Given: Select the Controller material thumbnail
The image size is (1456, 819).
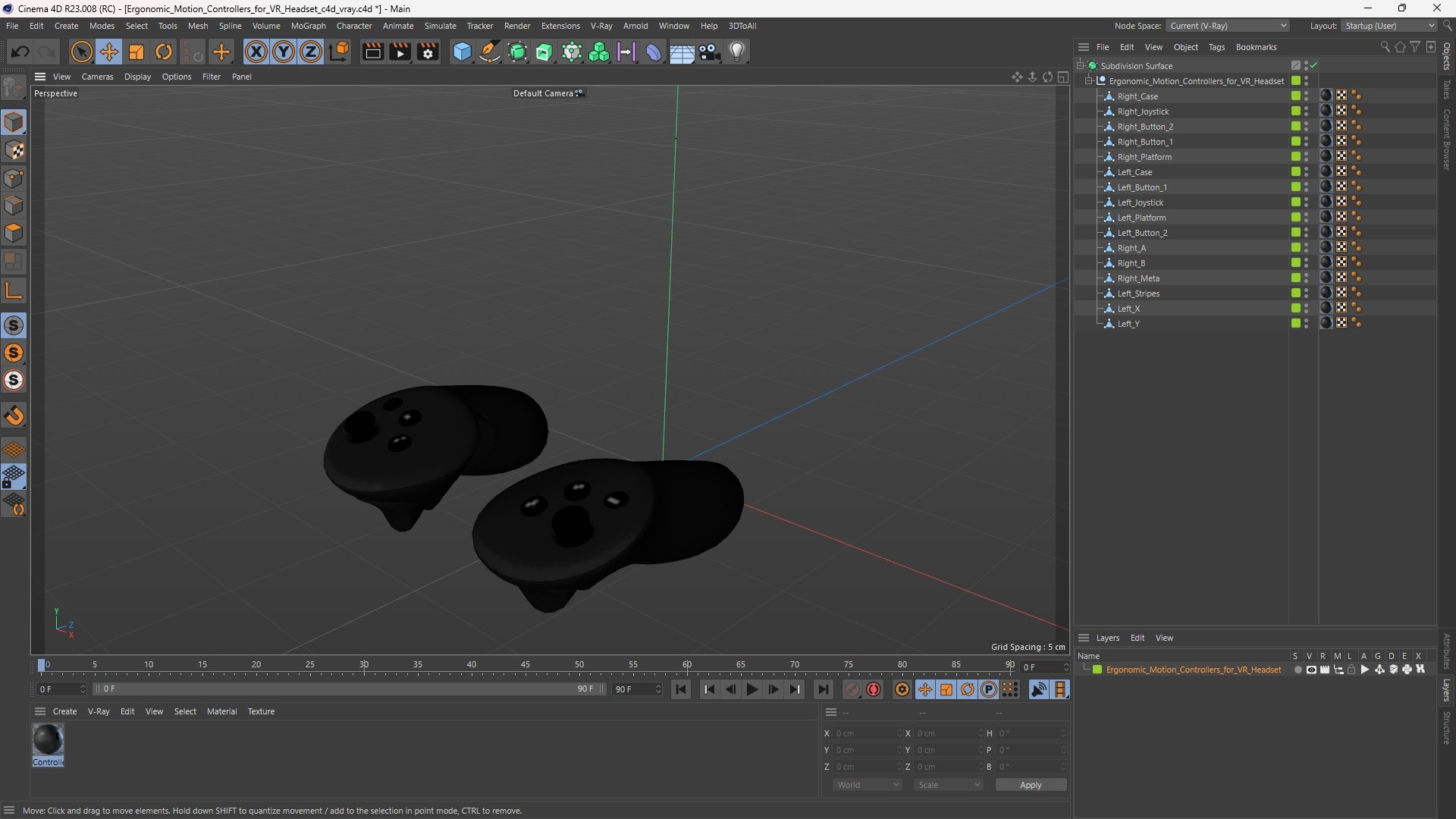Looking at the screenshot, I should click(48, 740).
